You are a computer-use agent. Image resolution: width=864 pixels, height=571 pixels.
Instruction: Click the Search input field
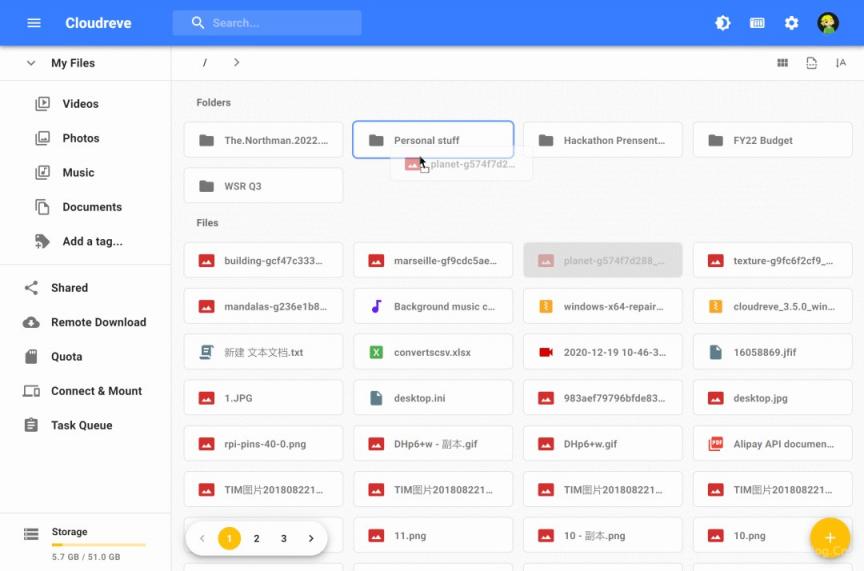point(267,23)
